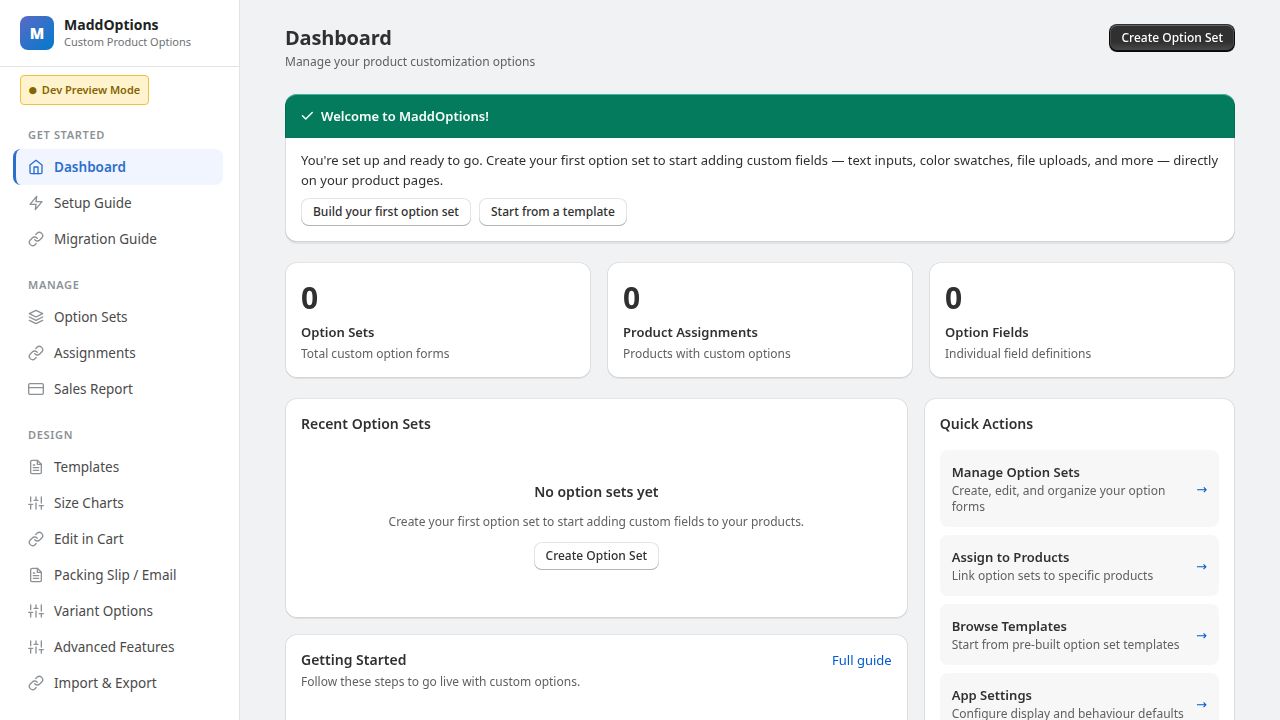
Task: Click the Packing Slip / Email document icon
Action: pos(36,575)
